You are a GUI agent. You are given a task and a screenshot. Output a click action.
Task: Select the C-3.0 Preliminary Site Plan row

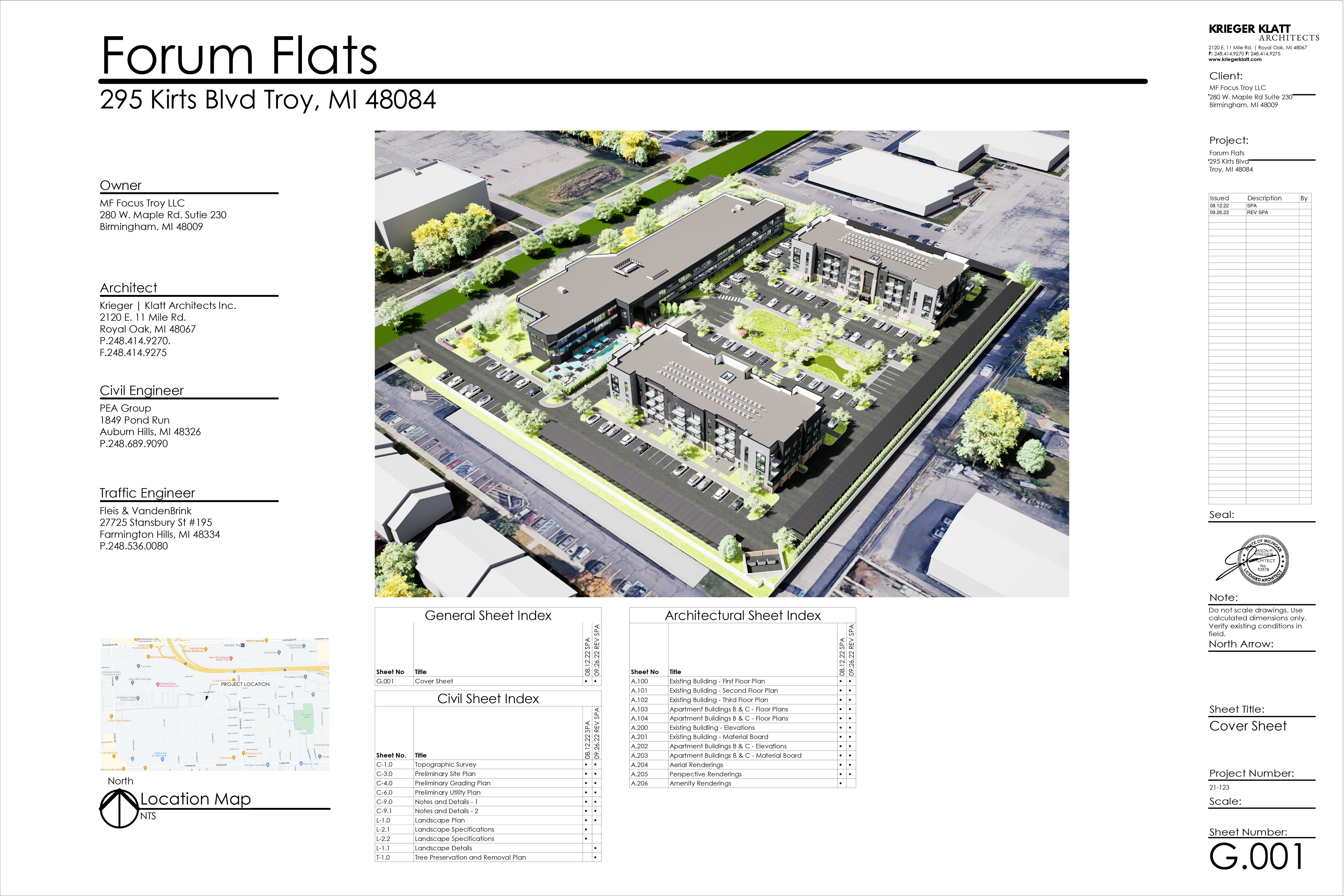click(x=488, y=774)
